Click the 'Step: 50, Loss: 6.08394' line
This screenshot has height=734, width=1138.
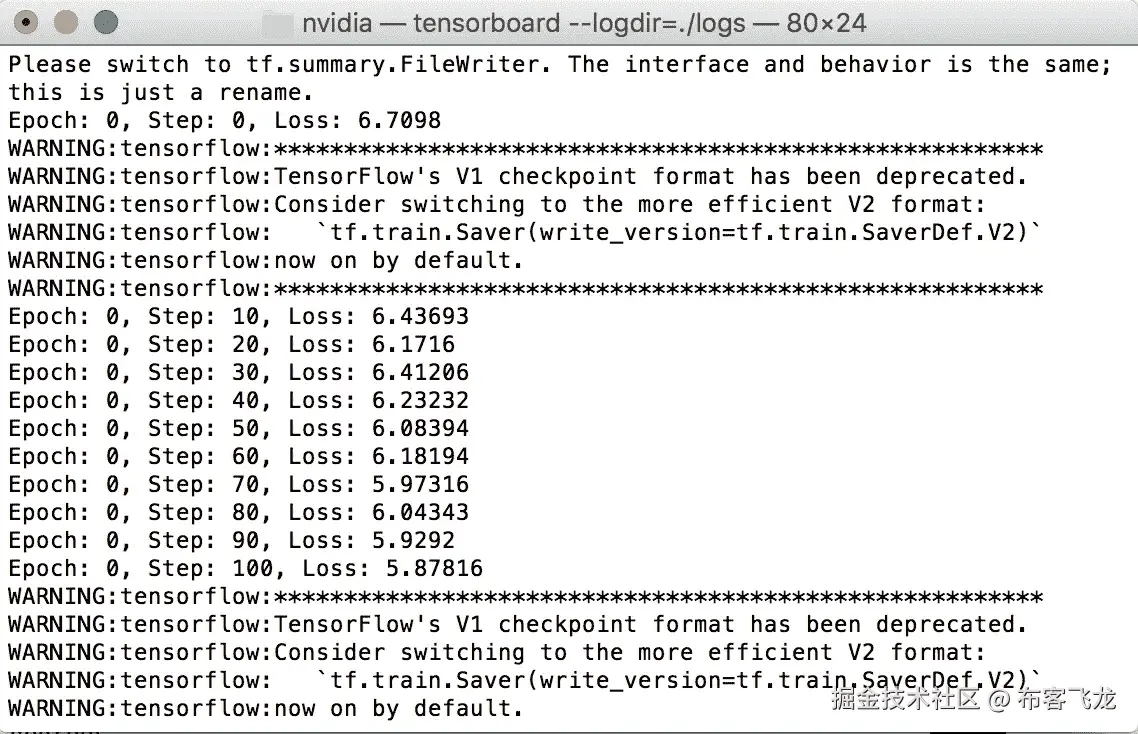click(238, 429)
